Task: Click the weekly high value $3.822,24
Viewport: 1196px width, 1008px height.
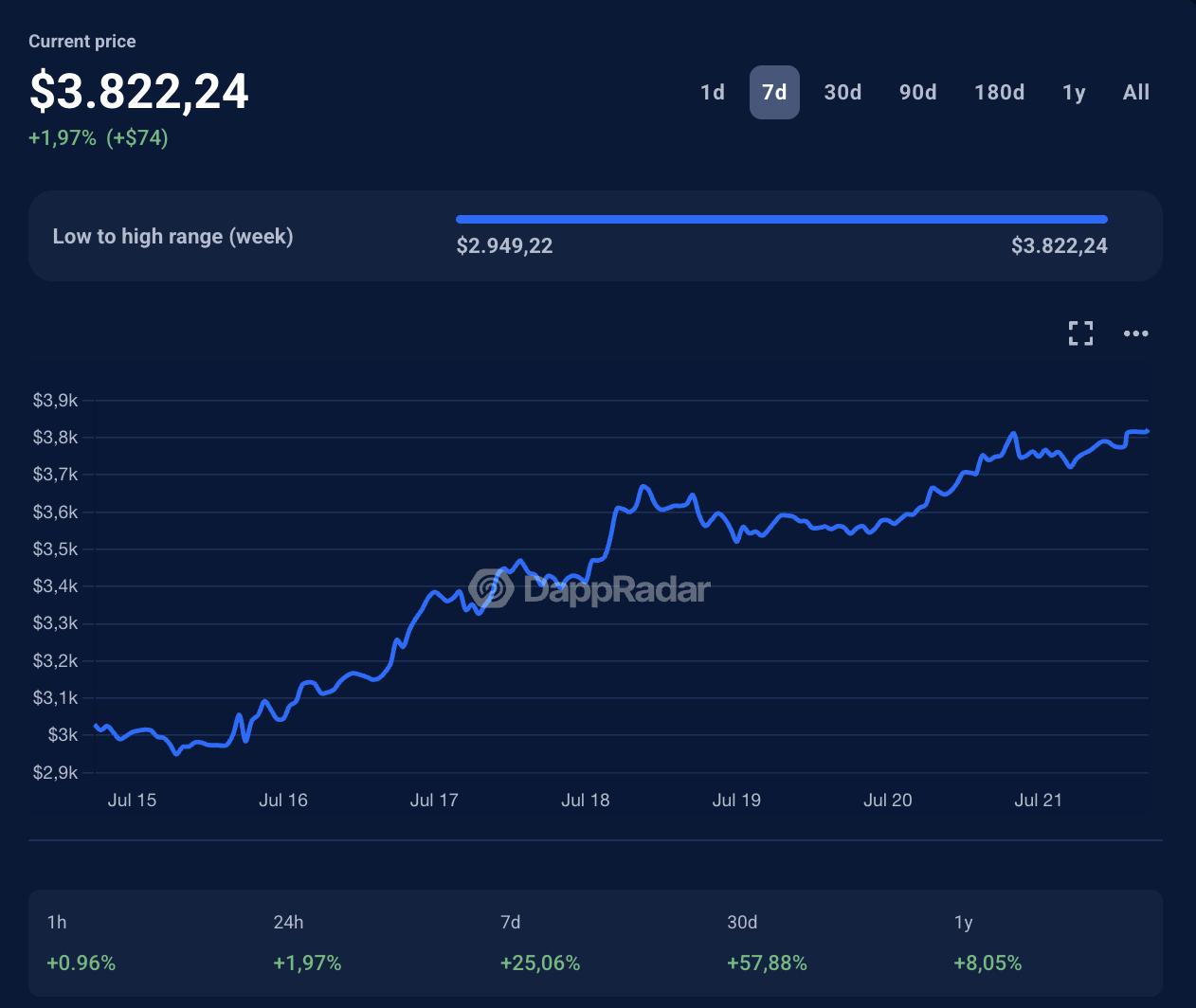Action: click(1059, 245)
